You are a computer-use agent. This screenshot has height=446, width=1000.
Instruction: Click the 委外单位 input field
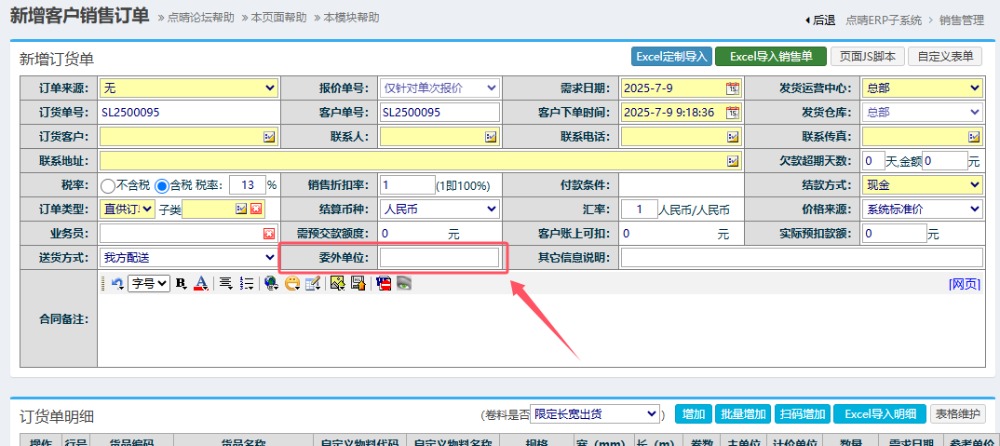click(x=439, y=257)
